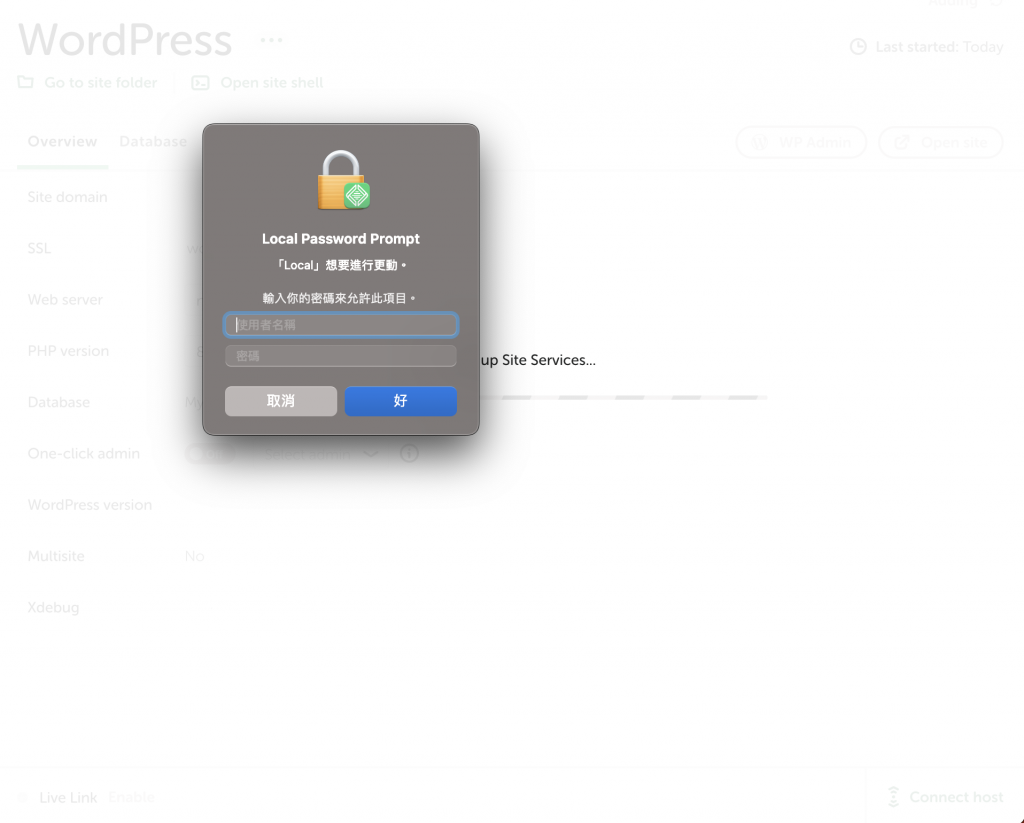Focus the 密碼 password field

(x=341, y=356)
